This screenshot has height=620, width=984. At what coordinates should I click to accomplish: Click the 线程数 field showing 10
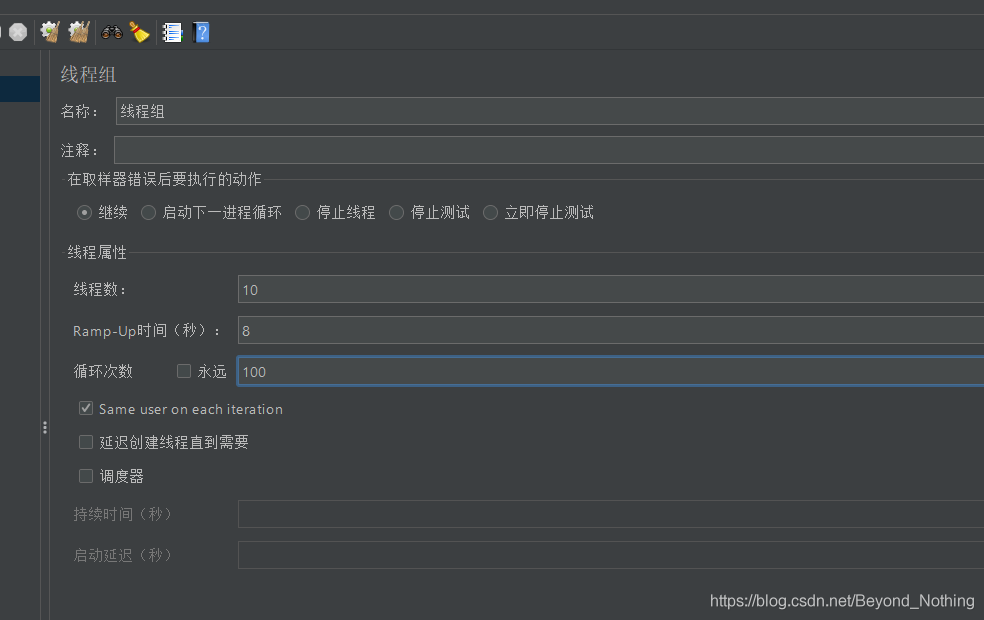(x=611, y=289)
